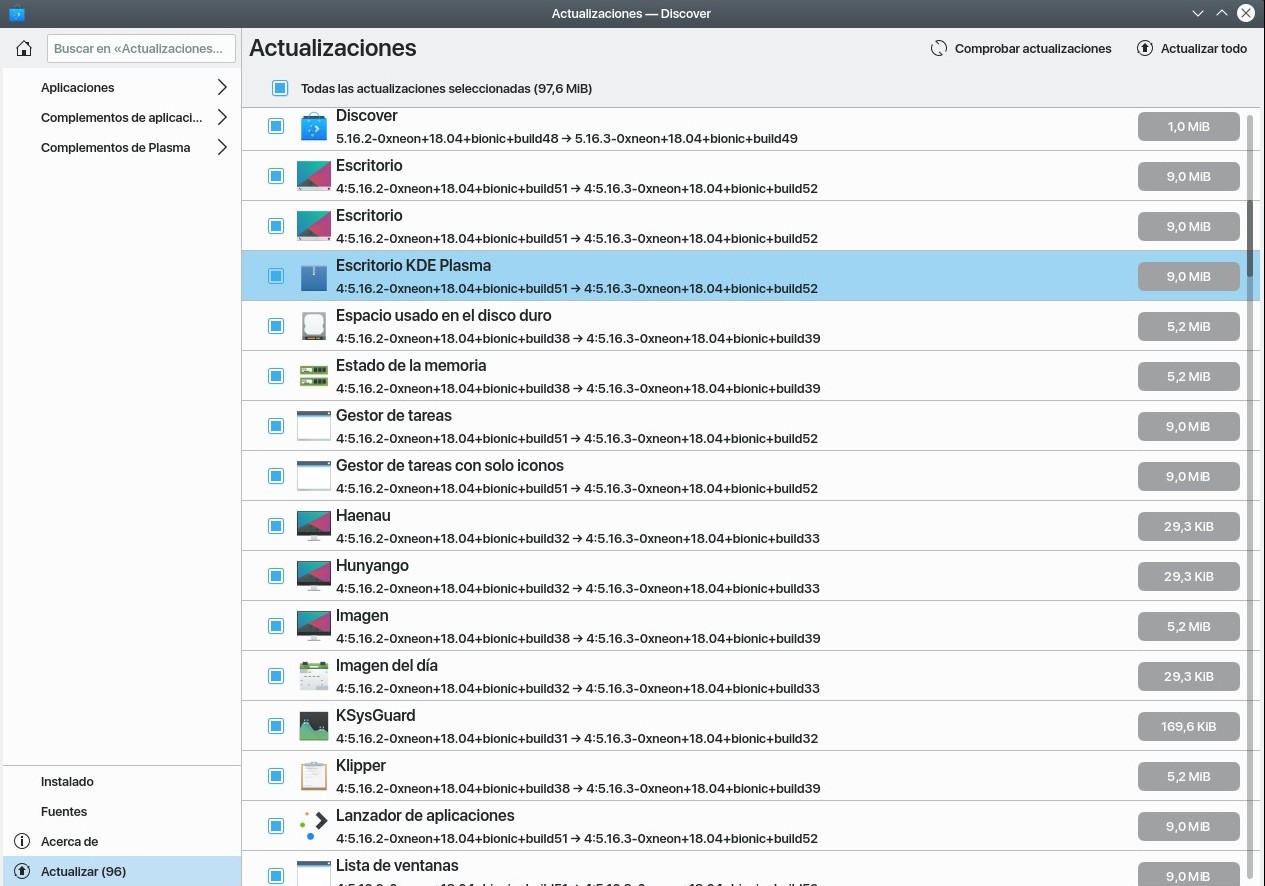This screenshot has height=886, width=1265.
Task: Select the KSysGuard application icon
Action: click(313, 726)
